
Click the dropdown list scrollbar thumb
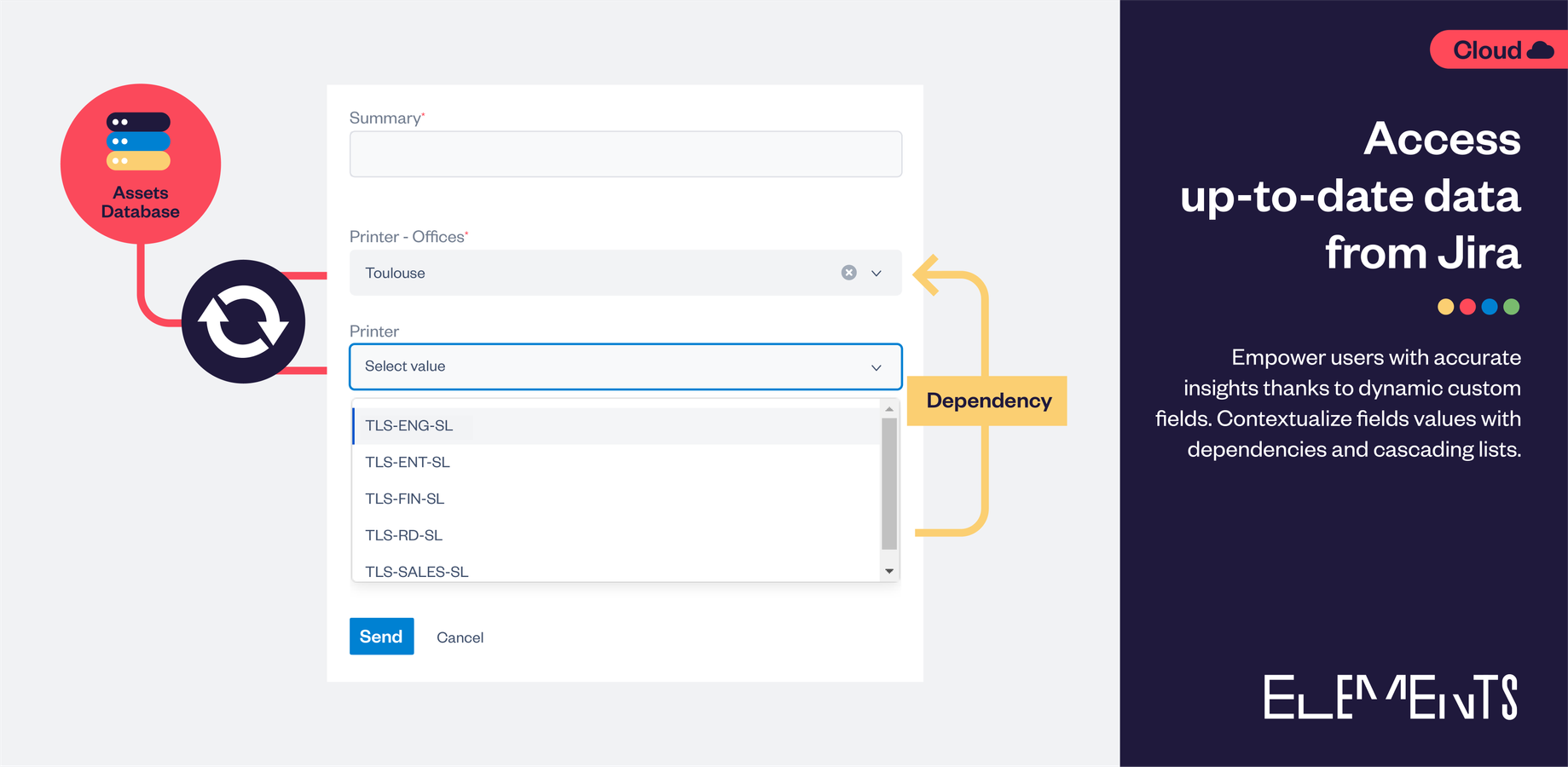click(x=889, y=483)
